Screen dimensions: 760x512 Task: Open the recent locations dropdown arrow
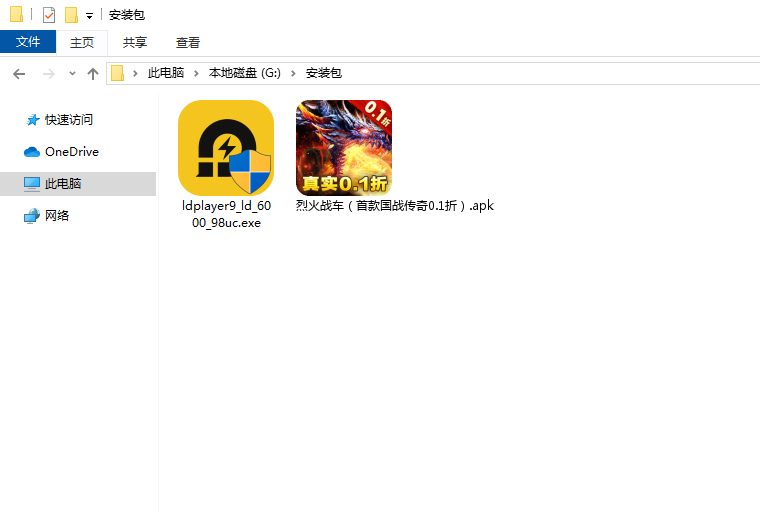72,74
